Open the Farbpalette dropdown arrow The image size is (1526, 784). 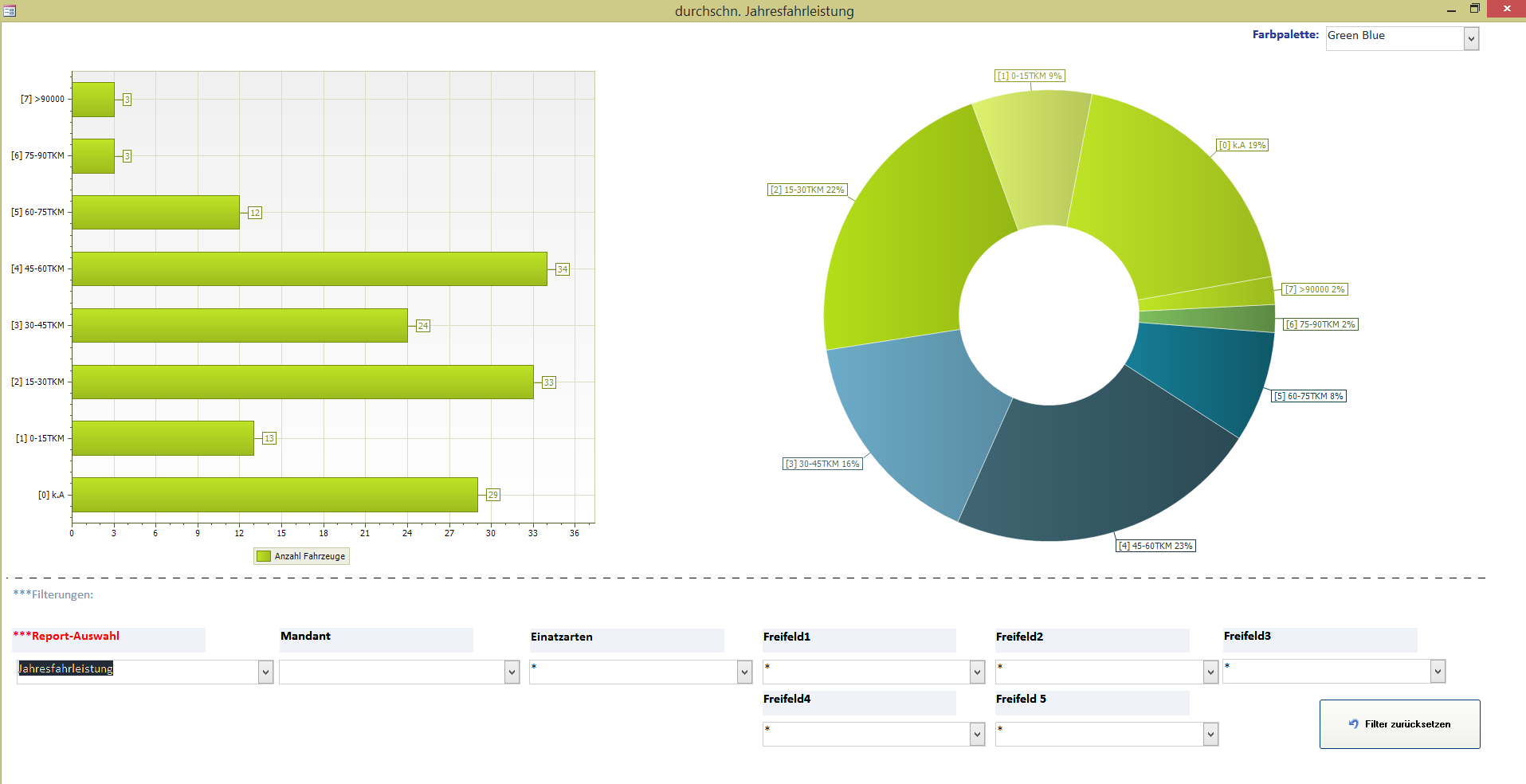click(1471, 38)
